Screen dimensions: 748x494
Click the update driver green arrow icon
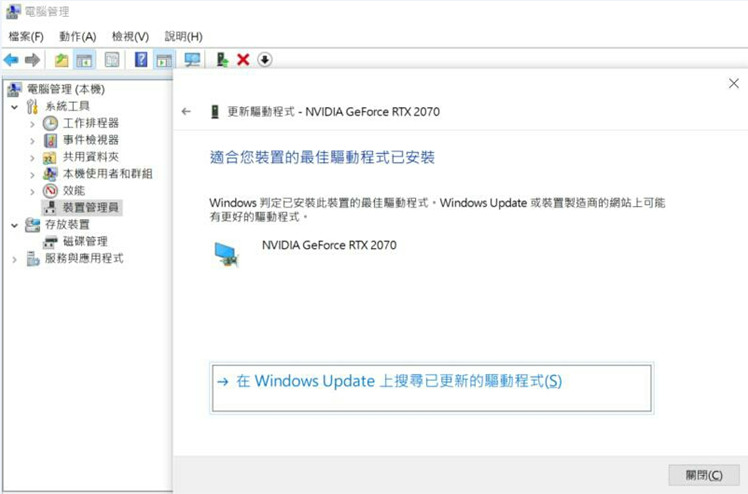[x=222, y=60]
